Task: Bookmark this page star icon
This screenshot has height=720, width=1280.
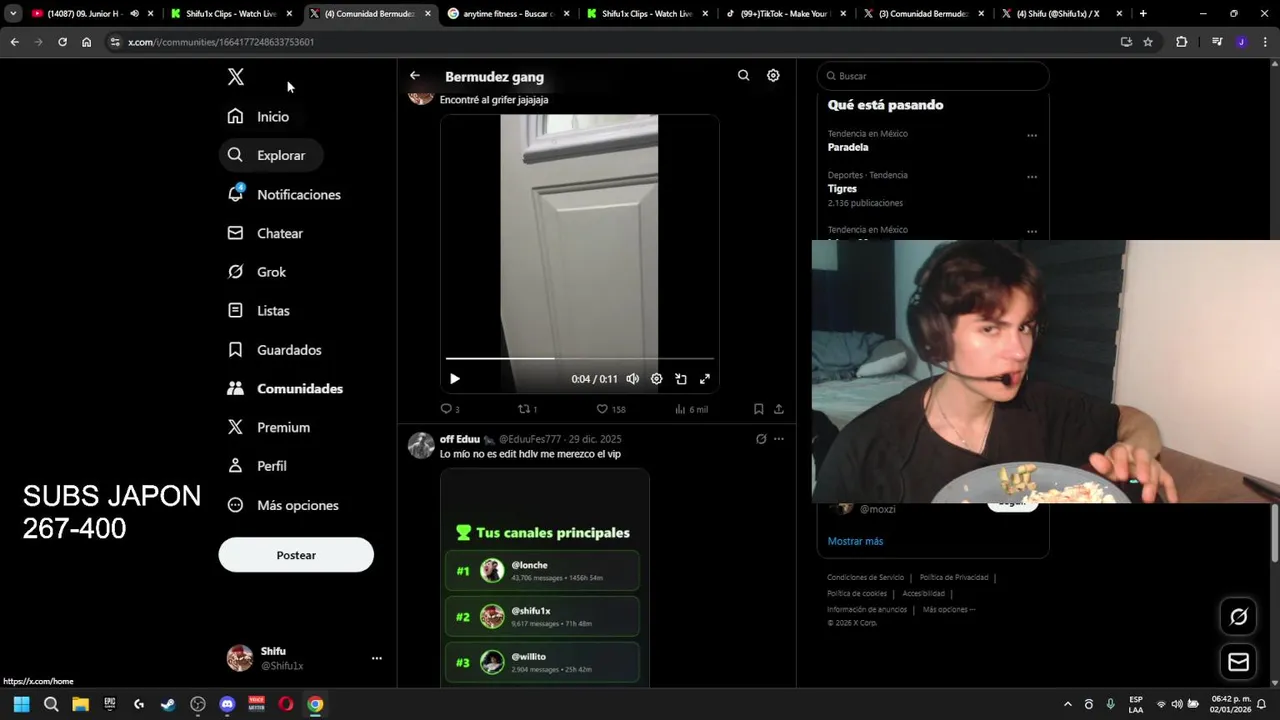Action: coord(1148,42)
